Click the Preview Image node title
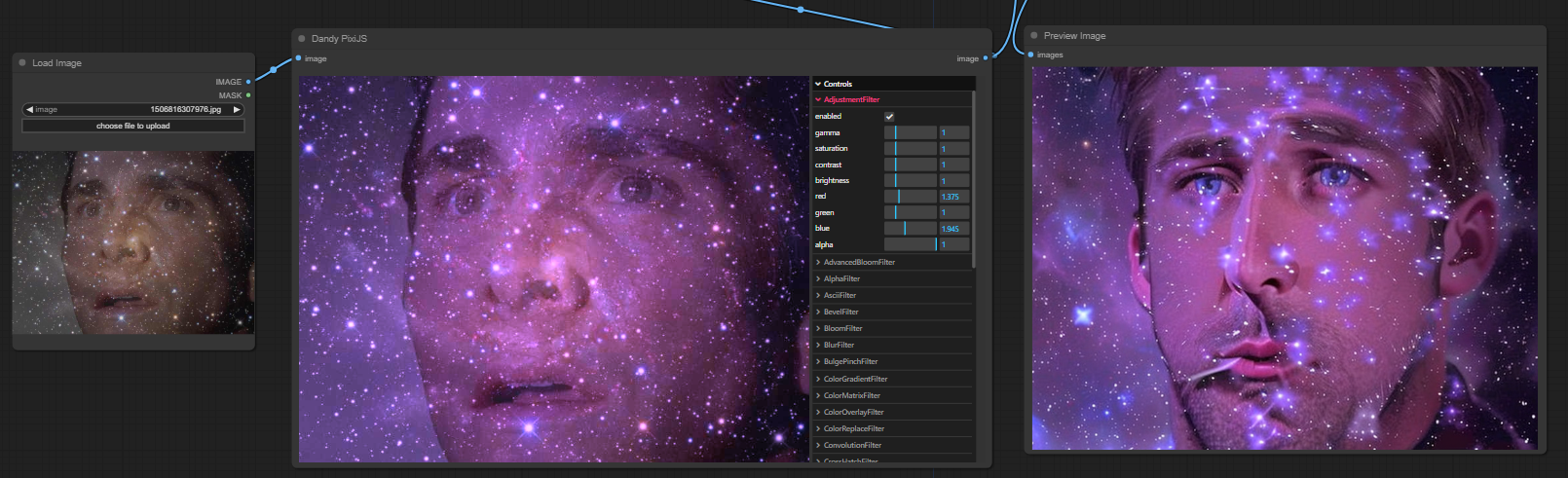The height and width of the screenshot is (478, 1568). [1074, 36]
